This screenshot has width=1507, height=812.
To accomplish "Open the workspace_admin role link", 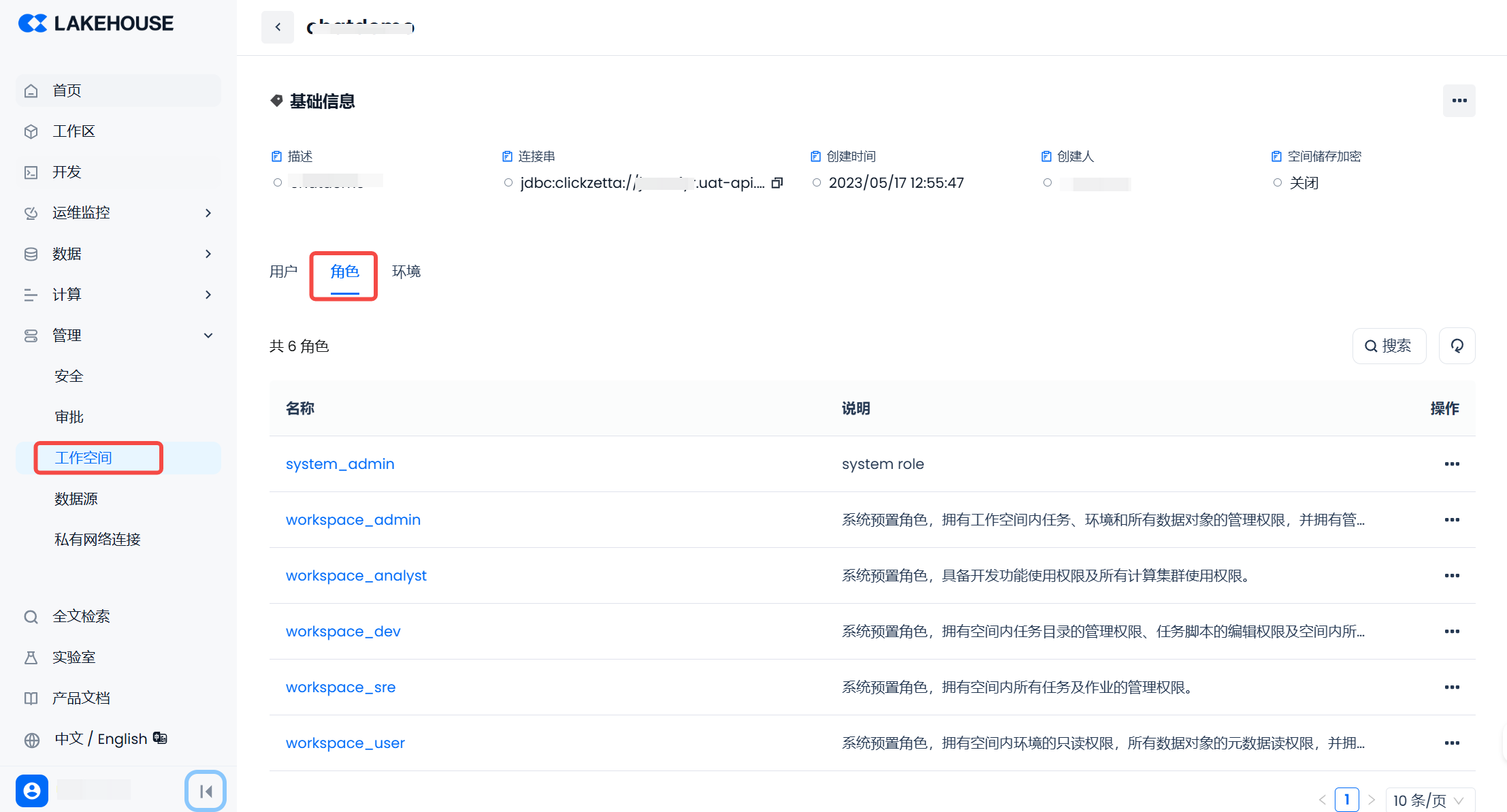I will [353, 520].
